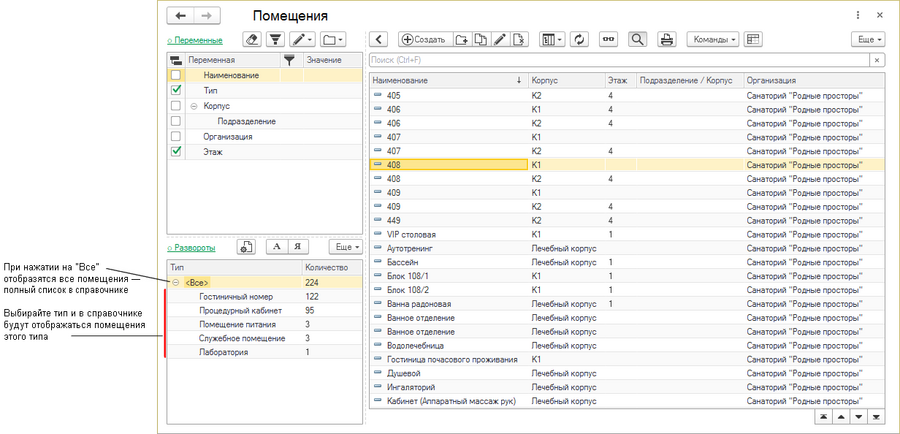Jump to the last list item button

(876, 417)
